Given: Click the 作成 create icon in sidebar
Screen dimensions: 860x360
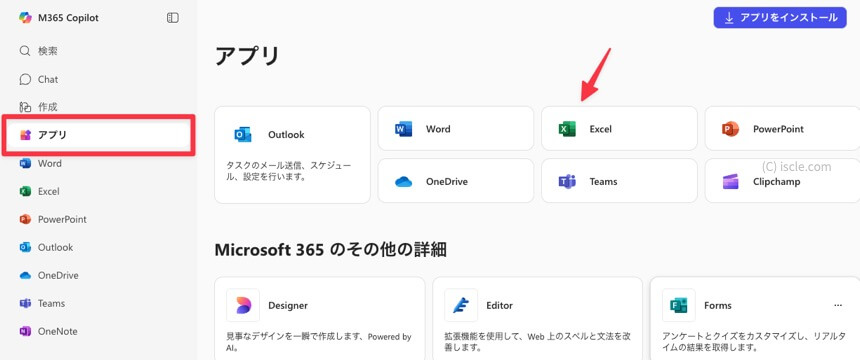Looking at the screenshot, I should coord(25,107).
